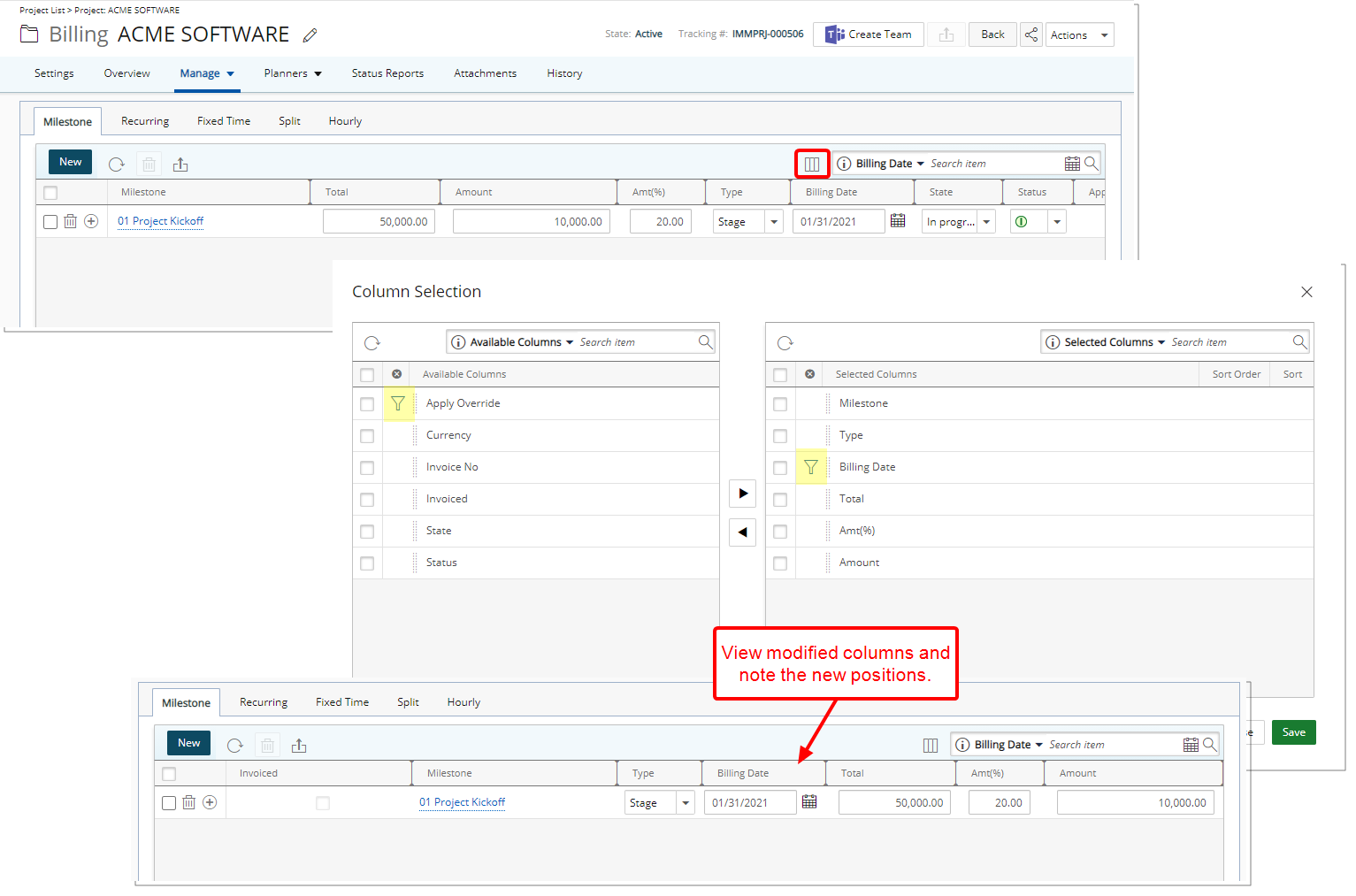Image resolution: width=1356 pixels, height=896 pixels.
Task: Expand the Planners menu
Action: [x=293, y=73]
